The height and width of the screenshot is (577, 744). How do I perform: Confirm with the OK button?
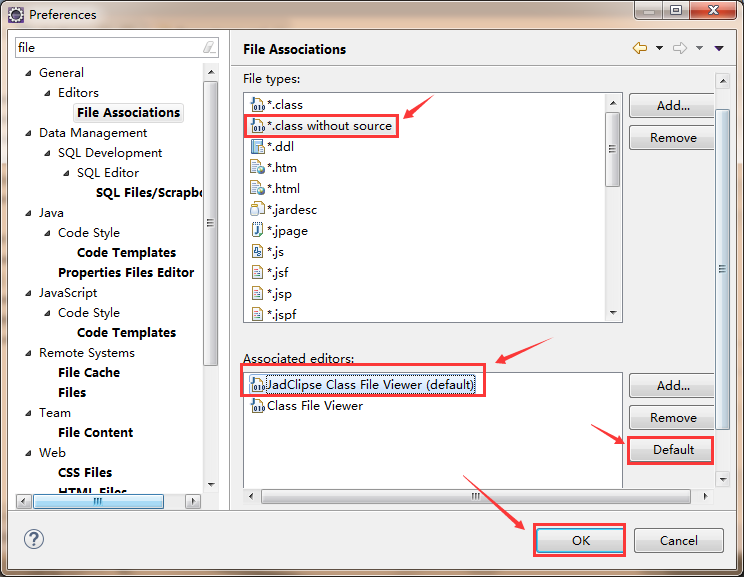click(x=580, y=540)
